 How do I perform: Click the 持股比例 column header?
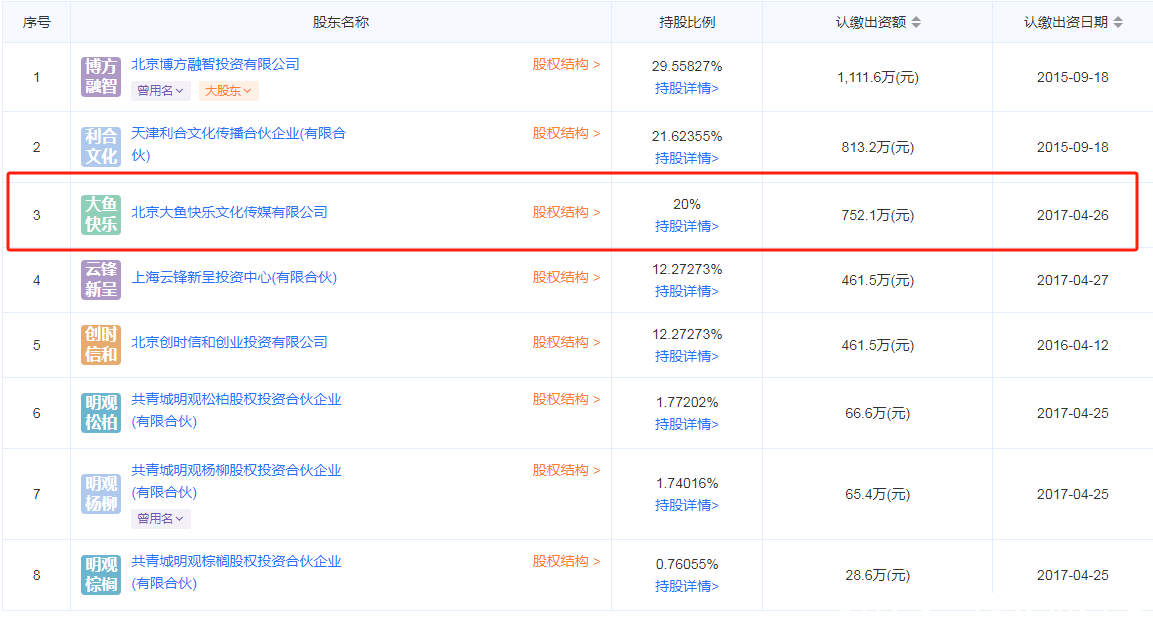click(x=687, y=22)
